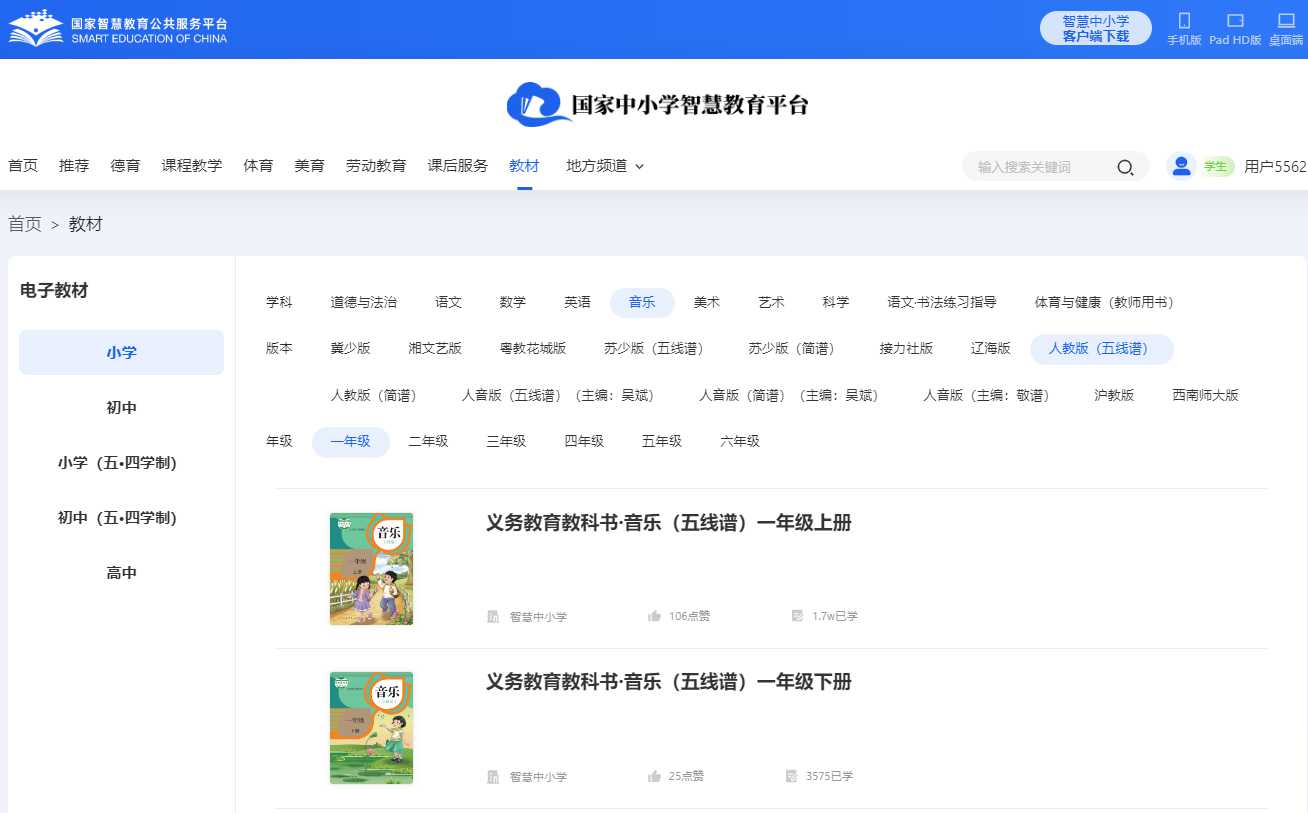The height and width of the screenshot is (813, 1308).
Task: Choose the 西南师大版 edition
Action: pyautogui.click(x=1205, y=395)
